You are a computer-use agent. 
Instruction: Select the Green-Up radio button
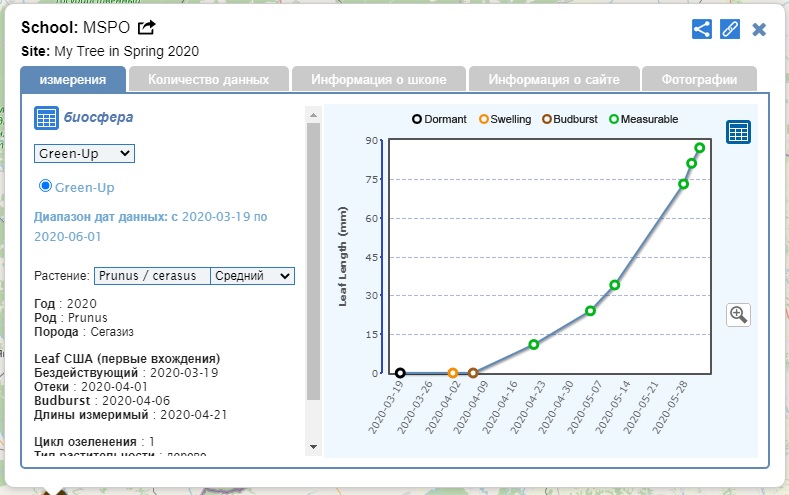(45, 186)
